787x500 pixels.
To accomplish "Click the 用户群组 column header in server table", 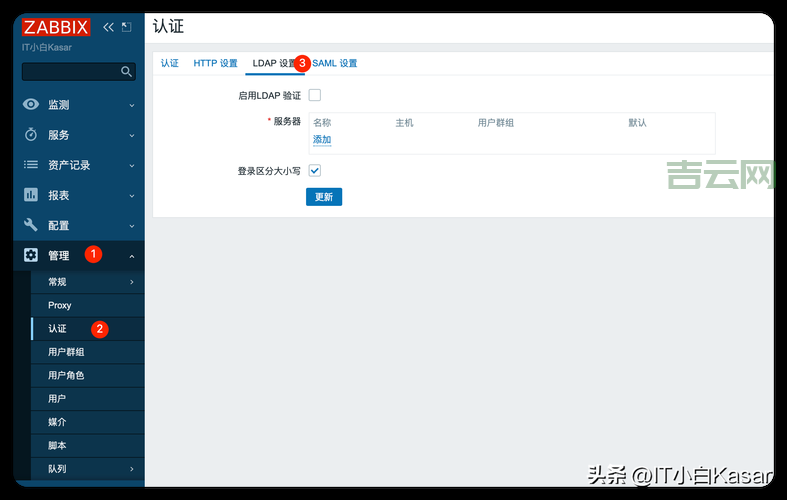I will (x=495, y=122).
